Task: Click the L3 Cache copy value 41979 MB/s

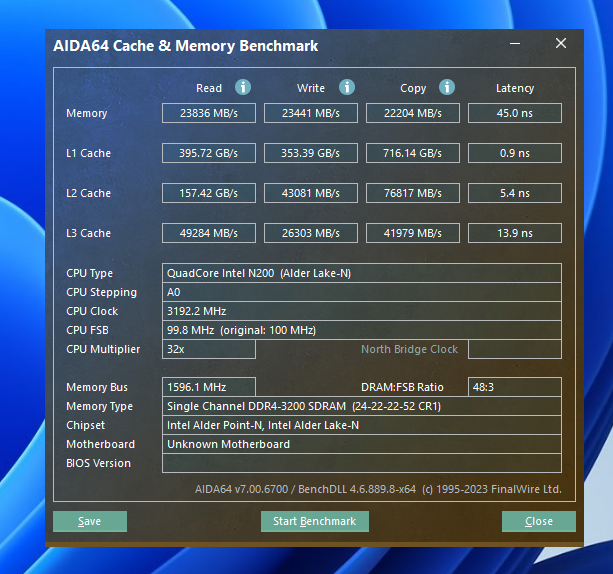Action: pos(413,233)
